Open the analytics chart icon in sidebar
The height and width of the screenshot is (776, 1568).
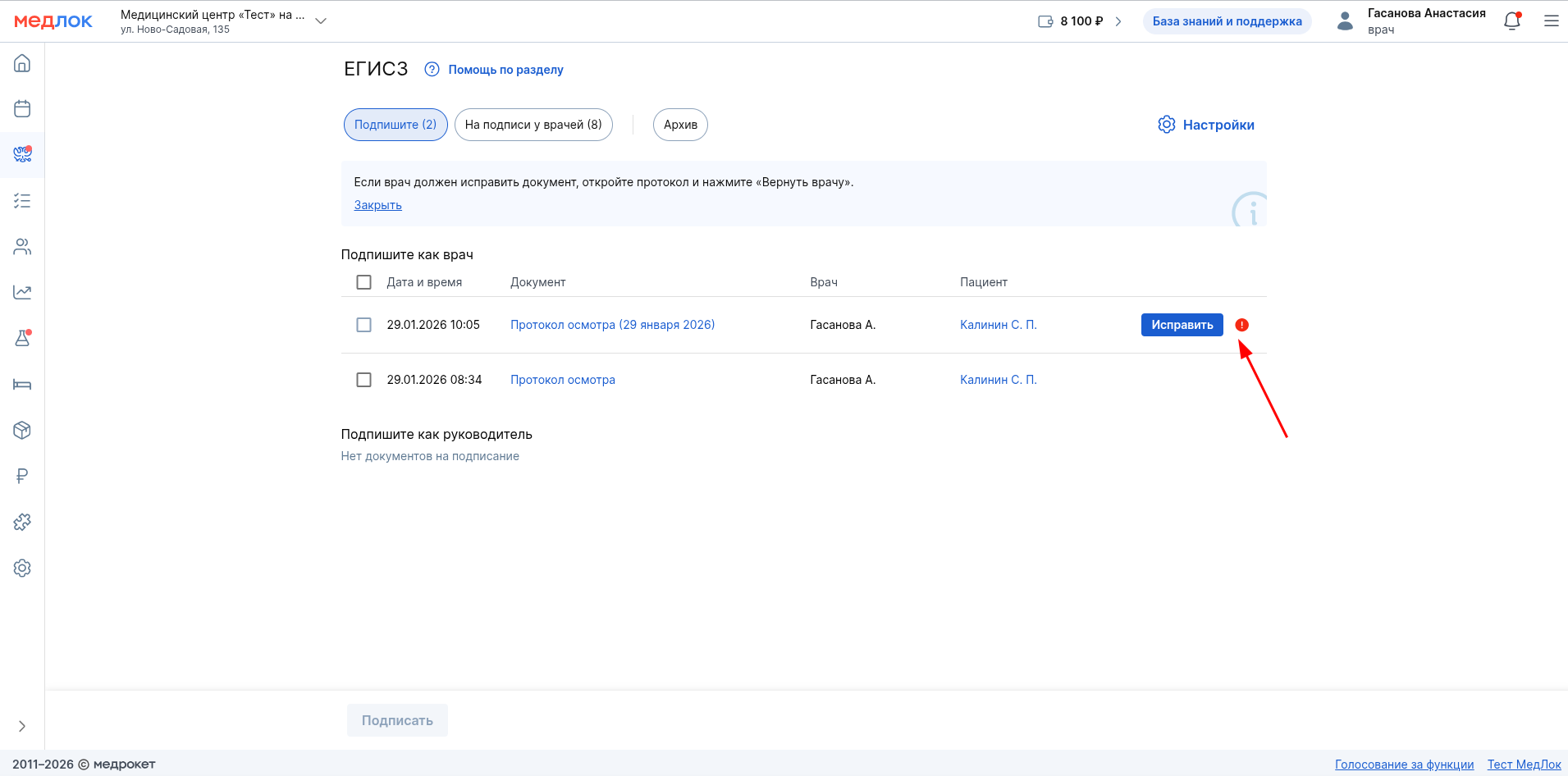pos(22,292)
